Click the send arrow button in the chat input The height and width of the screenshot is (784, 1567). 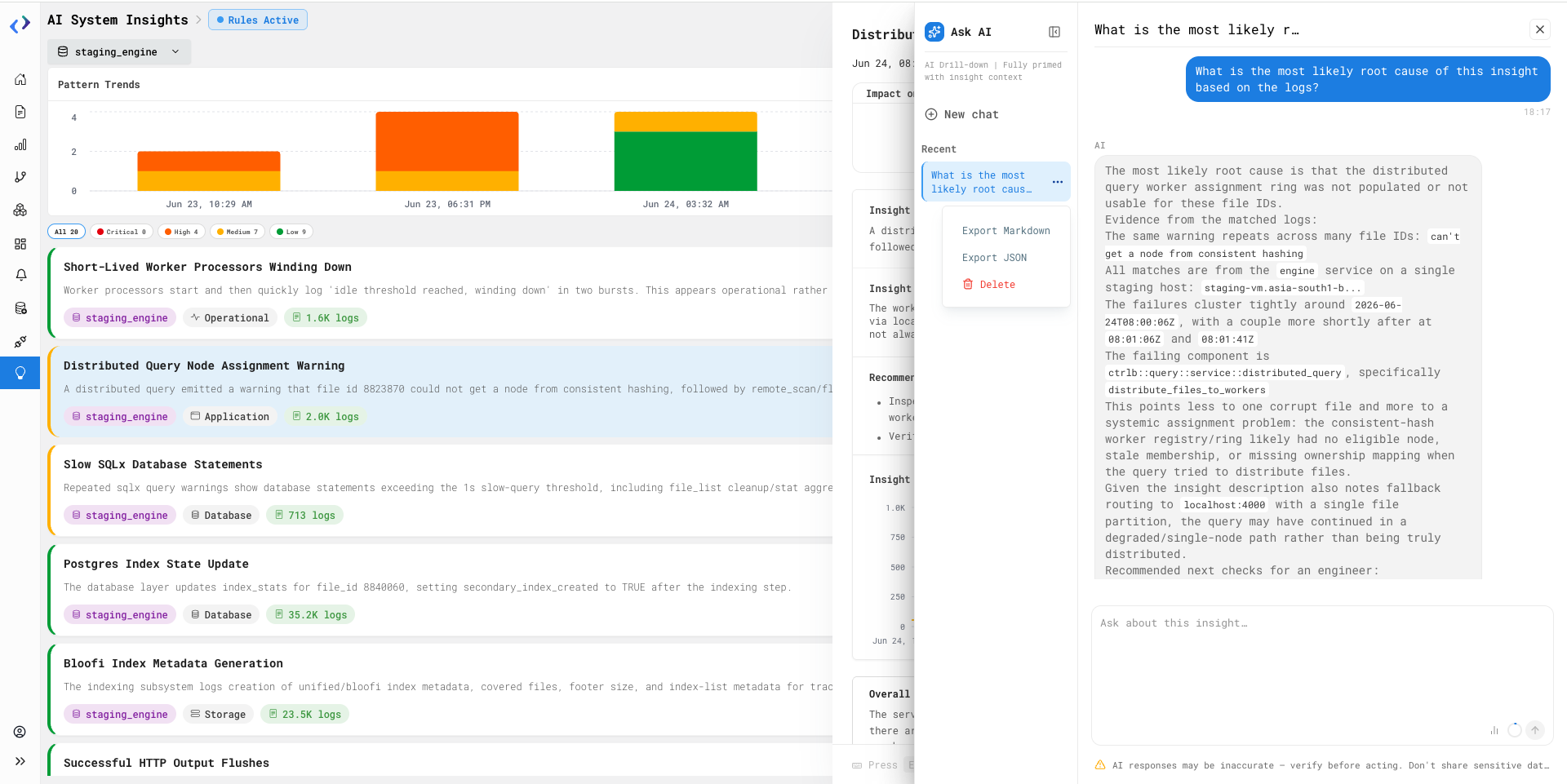tap(1535, 730)
